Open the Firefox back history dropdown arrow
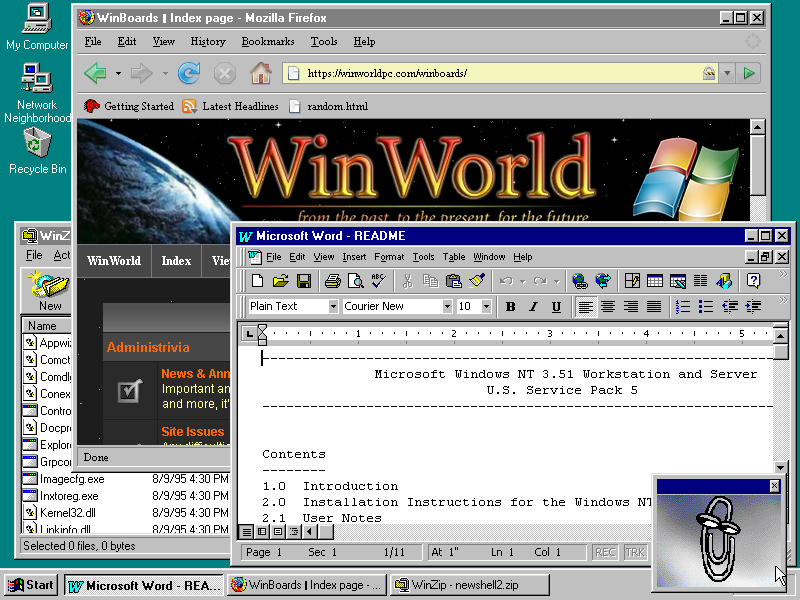 (x=118, y=73)
